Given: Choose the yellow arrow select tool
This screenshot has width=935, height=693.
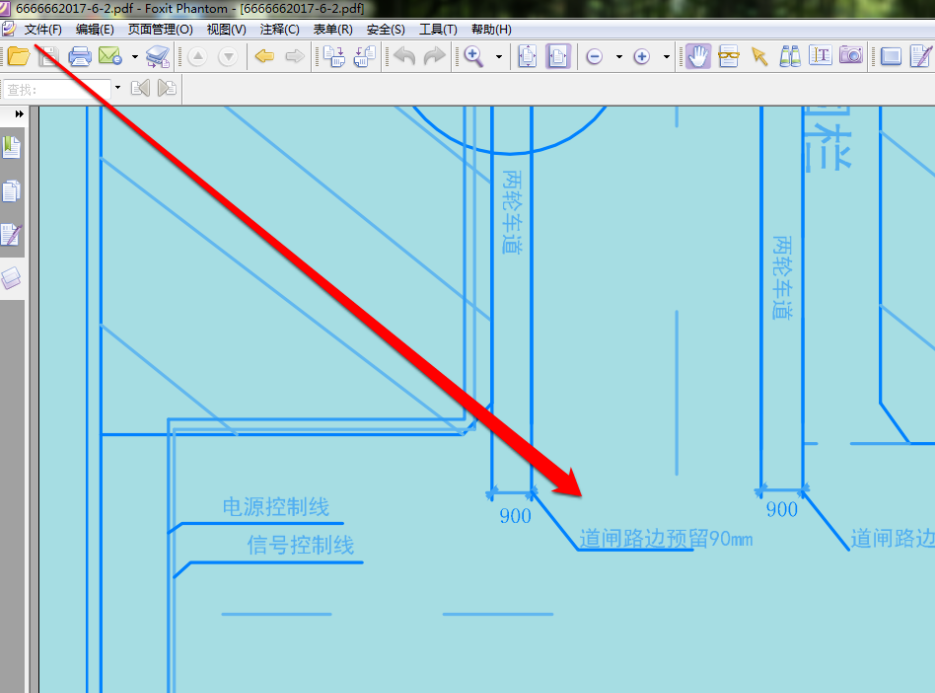Looking at the screenshot, I should click(x=759, y=56).
